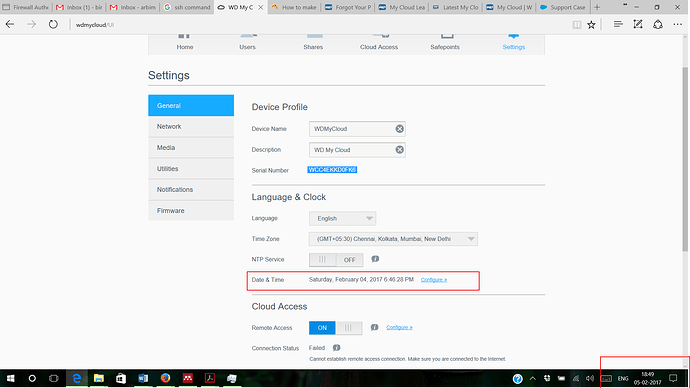This screenshot has height=388, width=690.
Task: Click the Cortana search circle icon
Action: [x=32, y=378]
